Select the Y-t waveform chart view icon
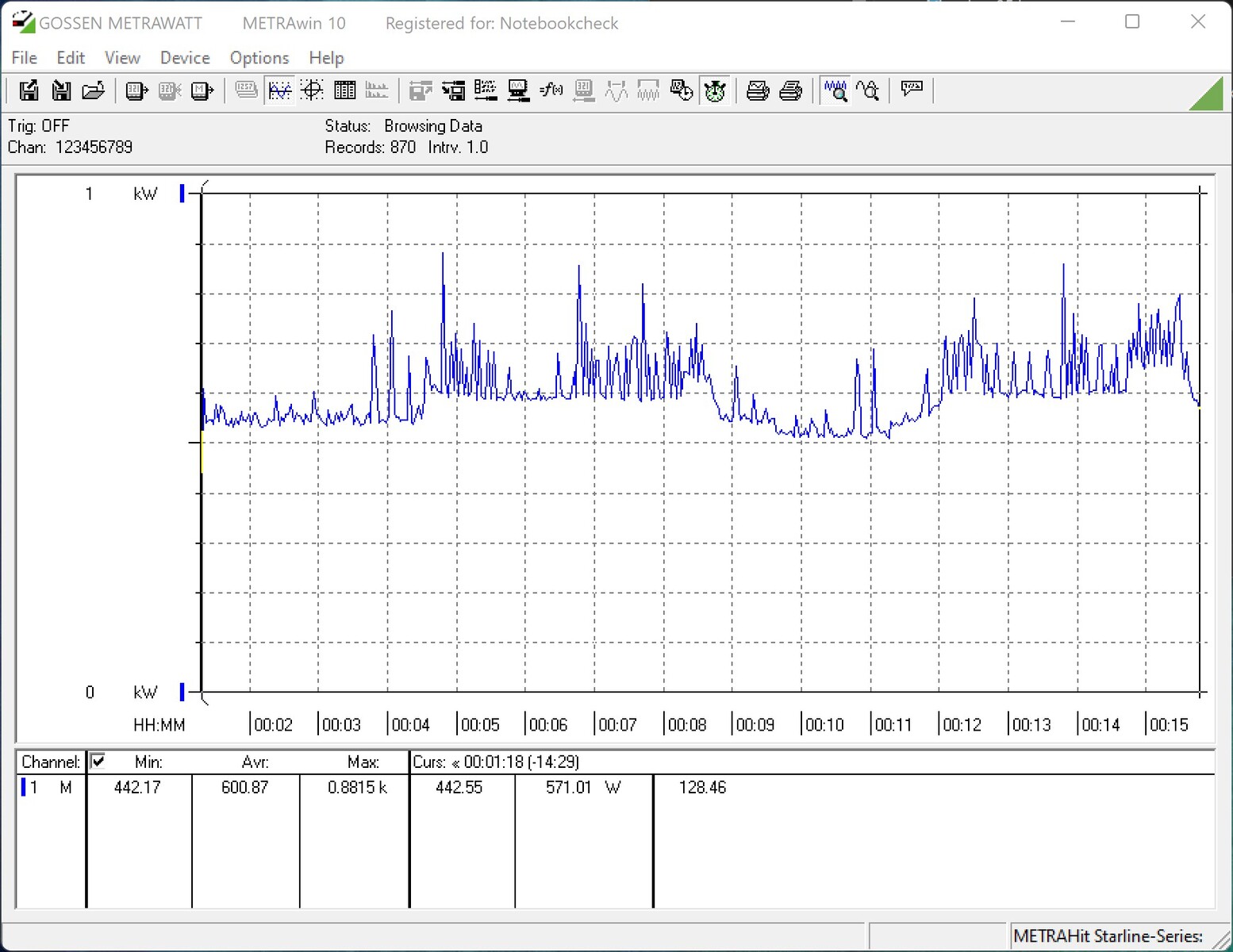 pos(279,90)
